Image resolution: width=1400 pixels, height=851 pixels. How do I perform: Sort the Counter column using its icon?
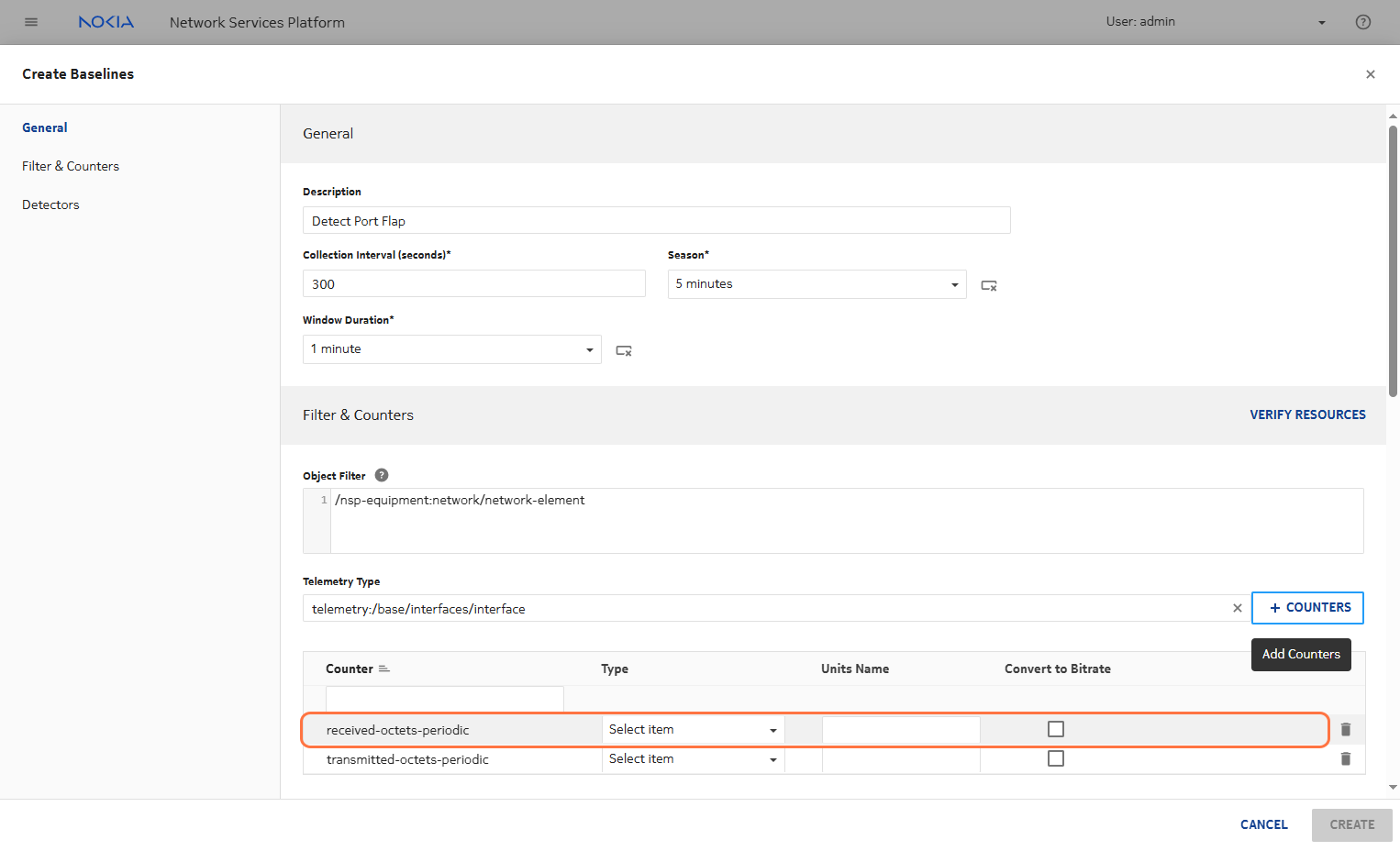[x=384, y=669]
